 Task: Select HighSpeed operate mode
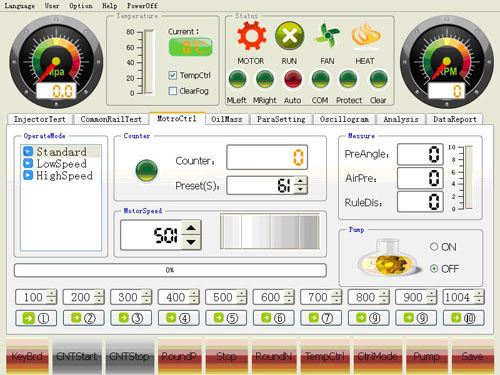pyautogui.click(x=61, y=176)
